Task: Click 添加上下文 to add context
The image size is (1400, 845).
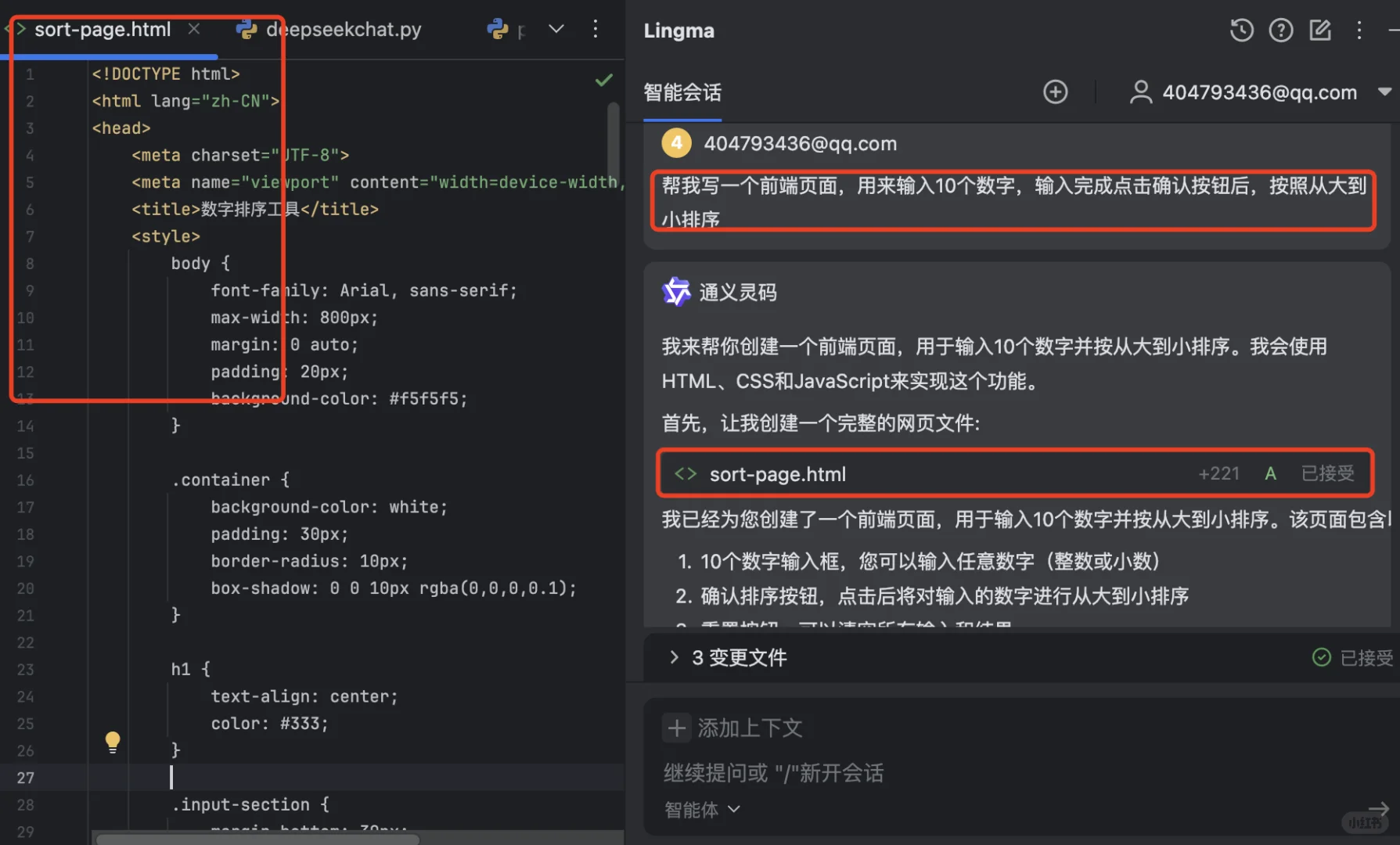Action: pos(750,728)
